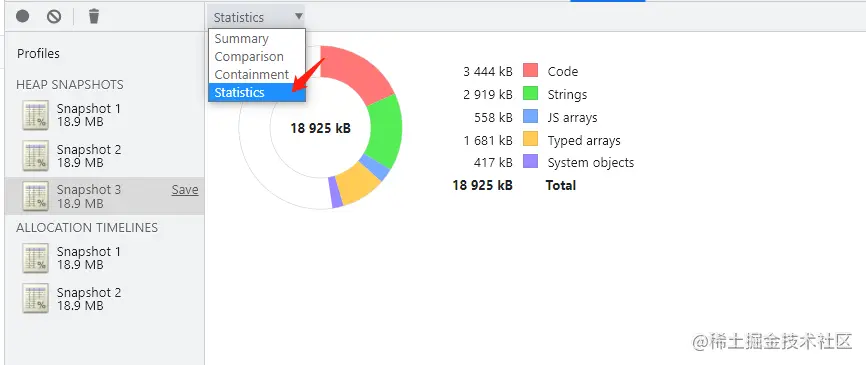This screenshot has height=365, width=866.
Task: Click the Save link for Snapshot 3
Action: [185, 190]
